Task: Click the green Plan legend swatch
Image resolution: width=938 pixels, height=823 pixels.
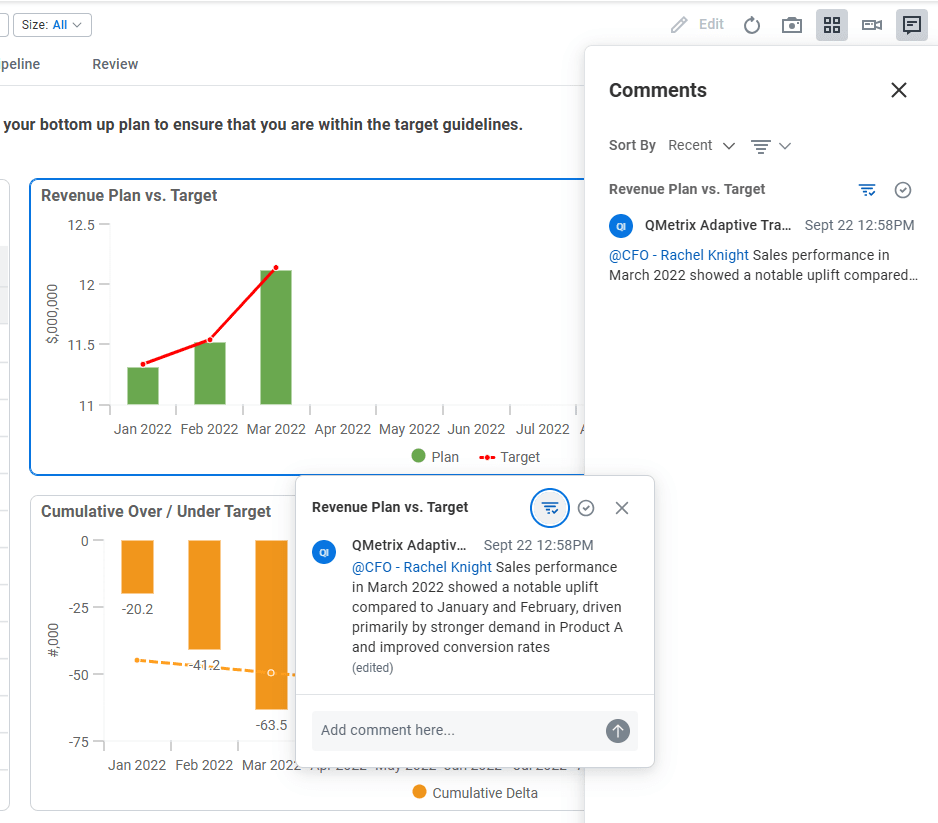Action: coord(419,457)
